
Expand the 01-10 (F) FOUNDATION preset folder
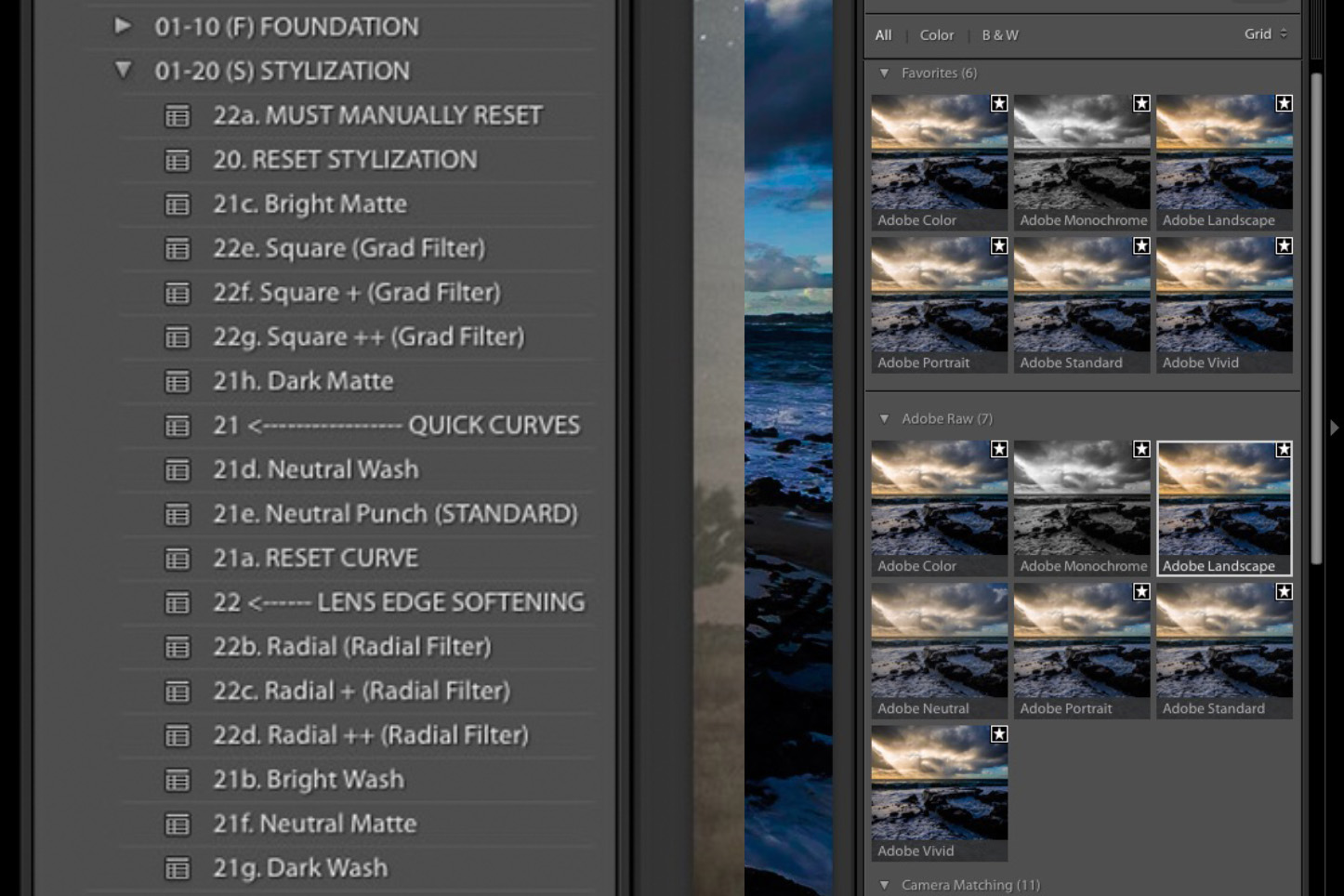pos(123,26)
